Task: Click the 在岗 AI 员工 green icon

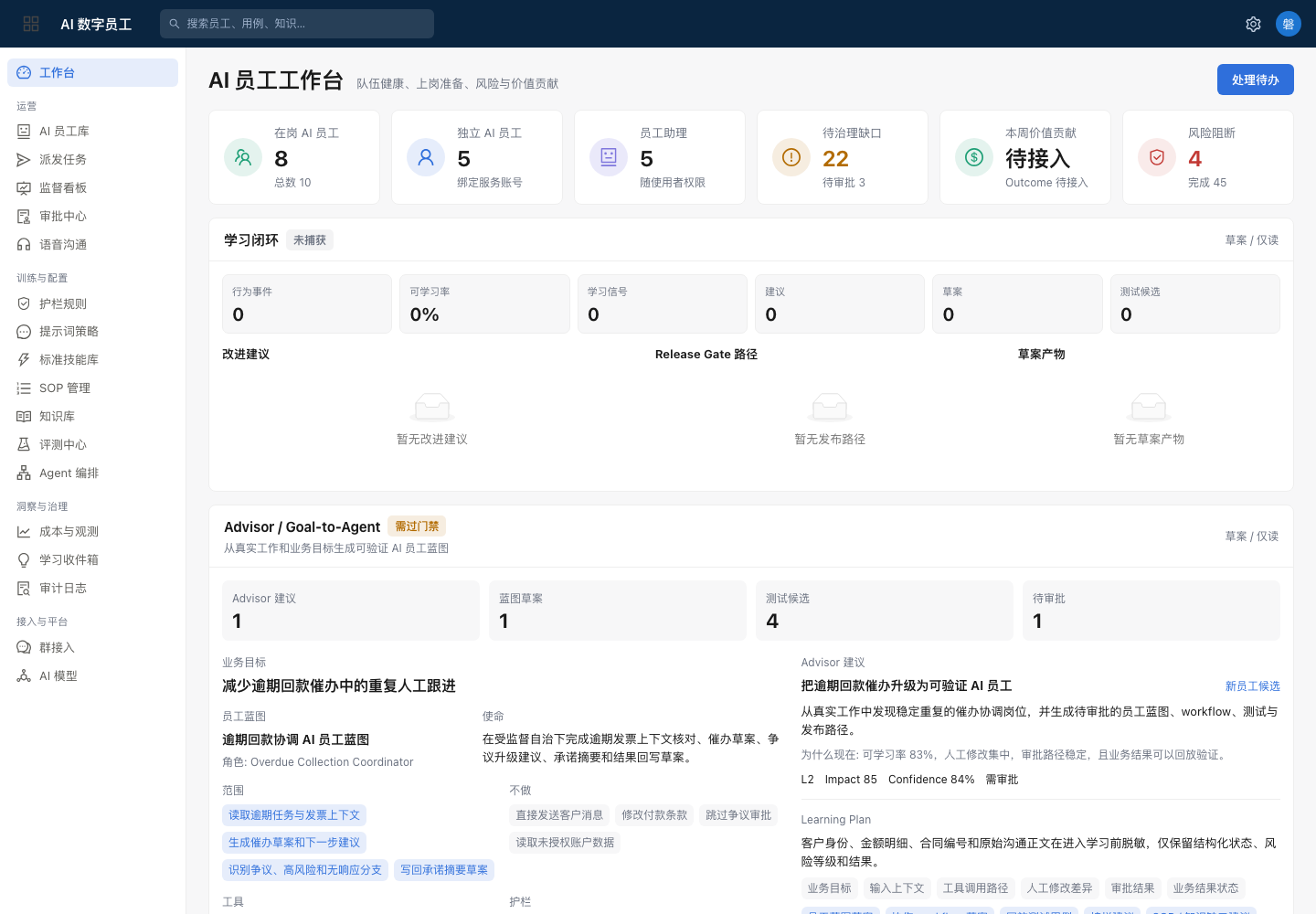Action: pos(243,157)
